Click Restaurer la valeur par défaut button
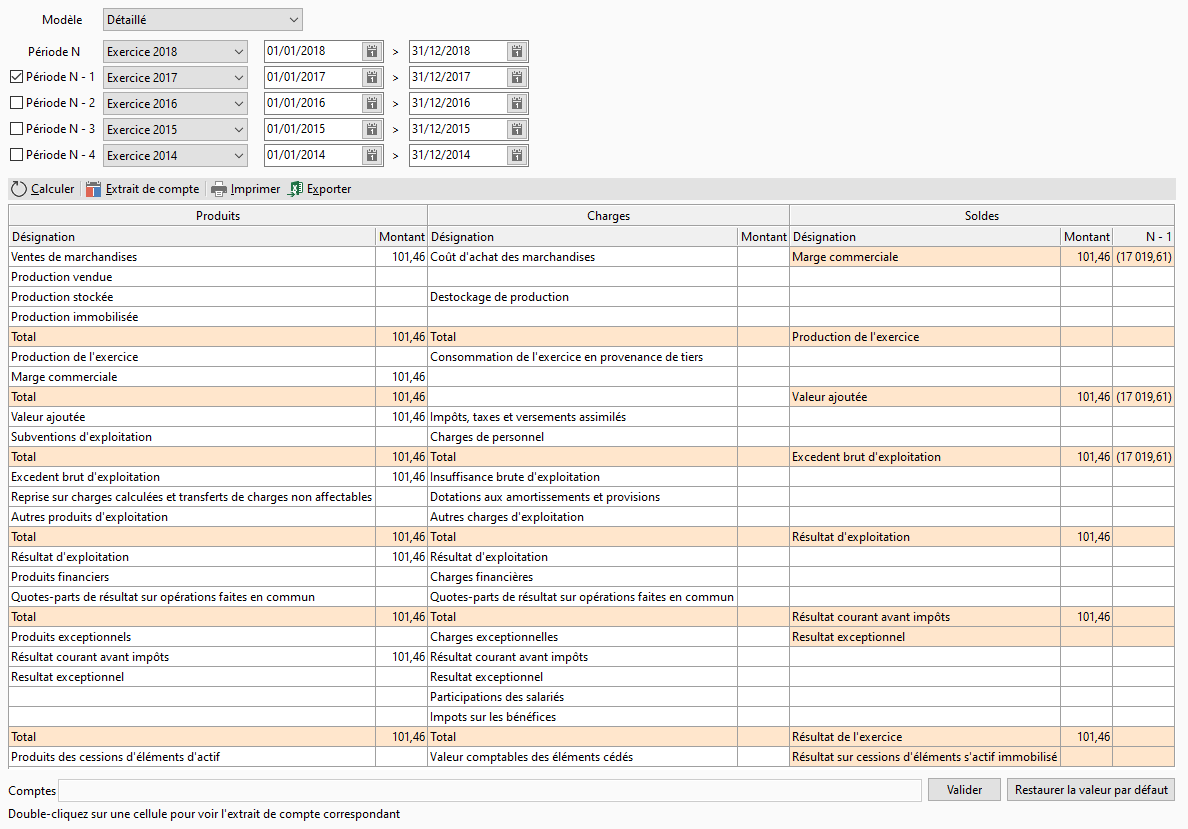1188x829 pixels. point(1091,790)
